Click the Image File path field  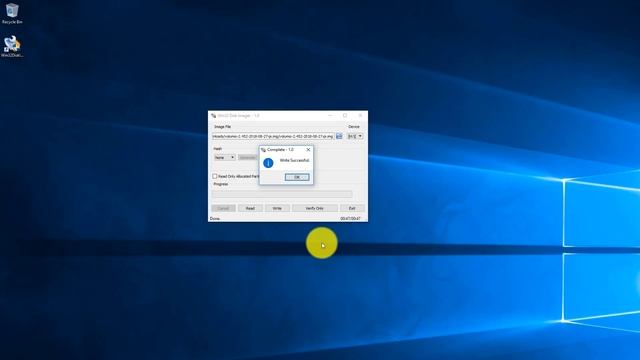pyautogui.click(x=273, y=136)
